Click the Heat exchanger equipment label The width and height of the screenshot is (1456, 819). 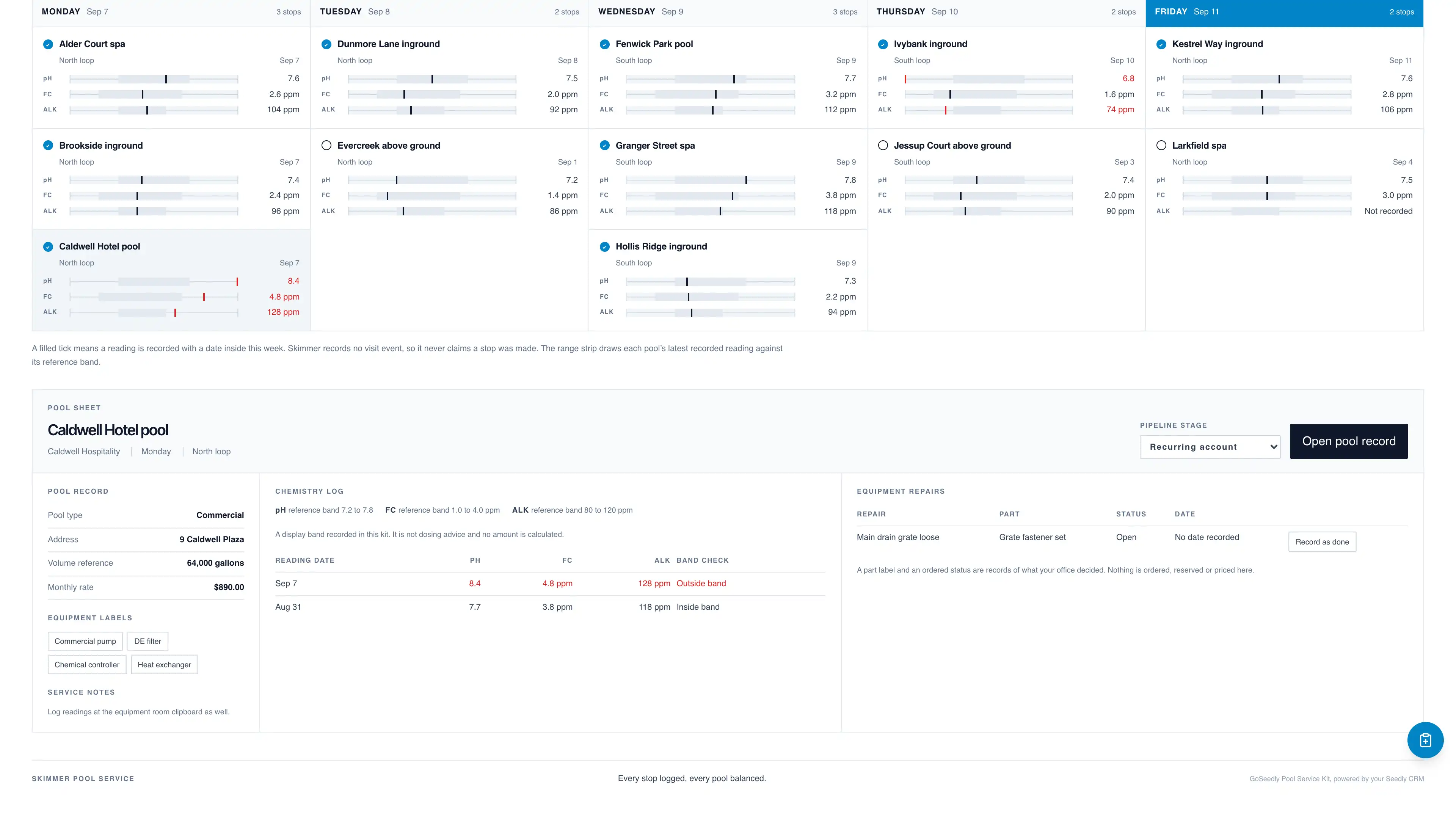pos(165,665)
